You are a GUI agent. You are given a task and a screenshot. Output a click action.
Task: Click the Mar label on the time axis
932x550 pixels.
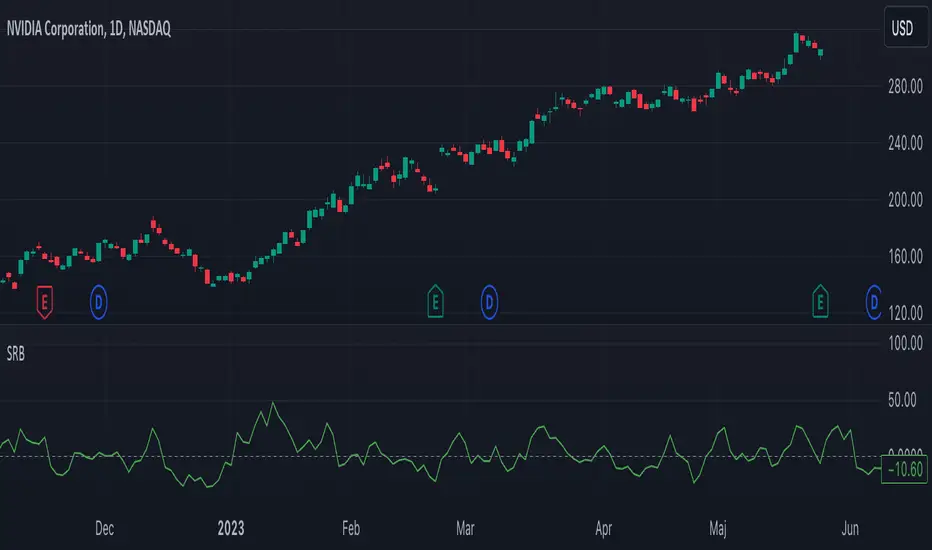point(465,529)
